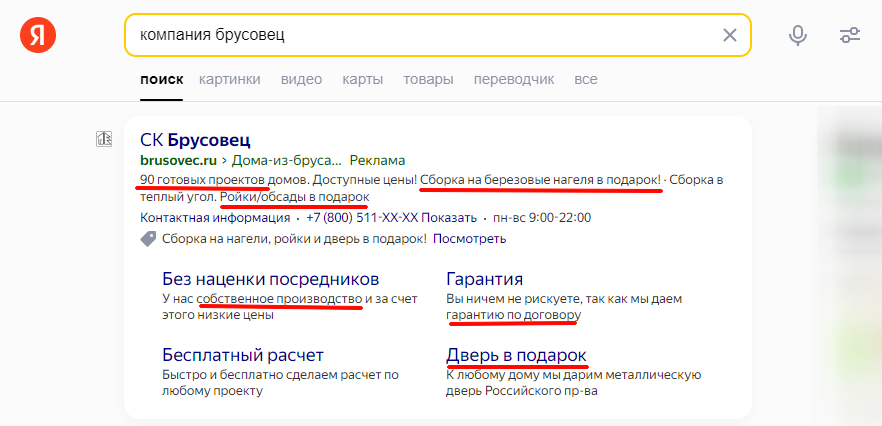Click the text собственное производство
Image resolution: width=882 pixels, height=426 pixels.
coord(280,299)
